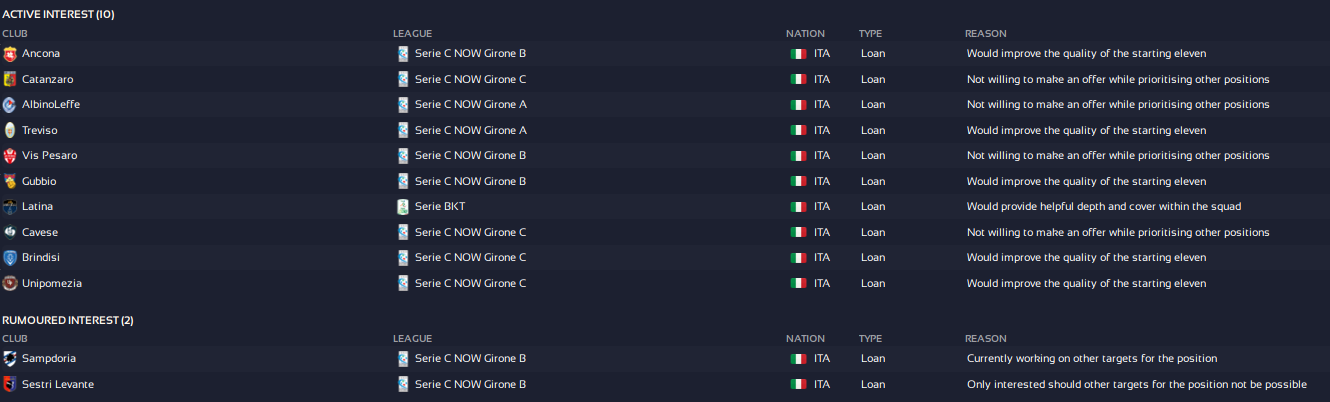Click the Ancona club badge icon
The height and width of the screenshot is (402, 1330).
coord(10,54)
